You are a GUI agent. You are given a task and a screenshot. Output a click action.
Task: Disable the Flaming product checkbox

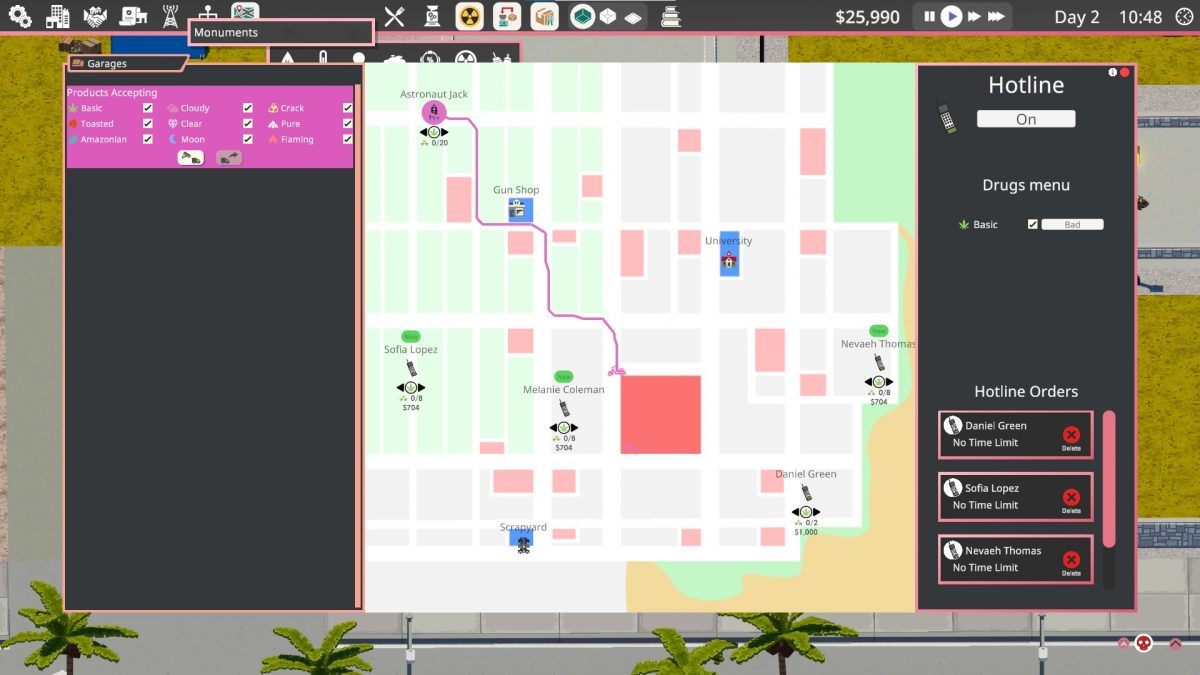click(x=348, y=139)
